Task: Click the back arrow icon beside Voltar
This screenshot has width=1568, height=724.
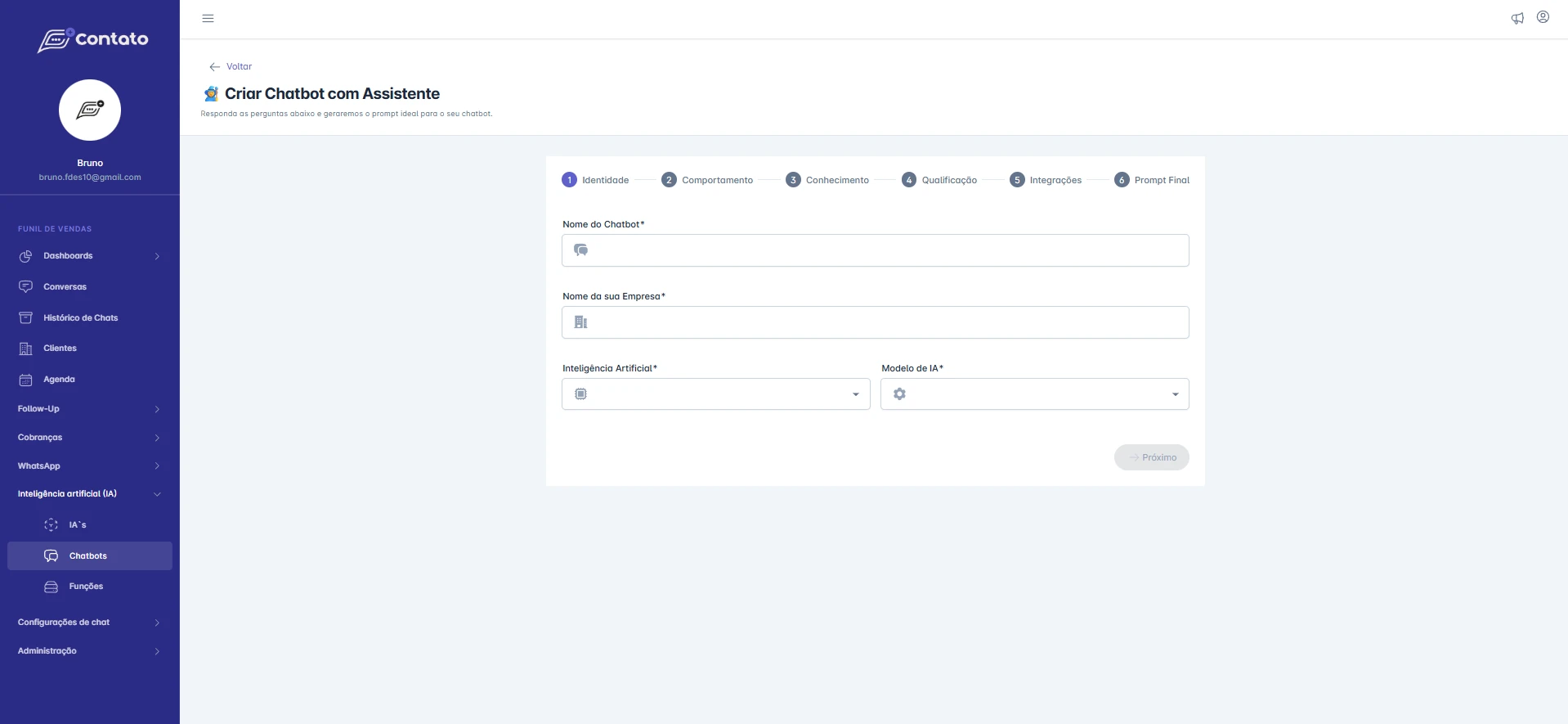Action: click(x=214, y=67)
